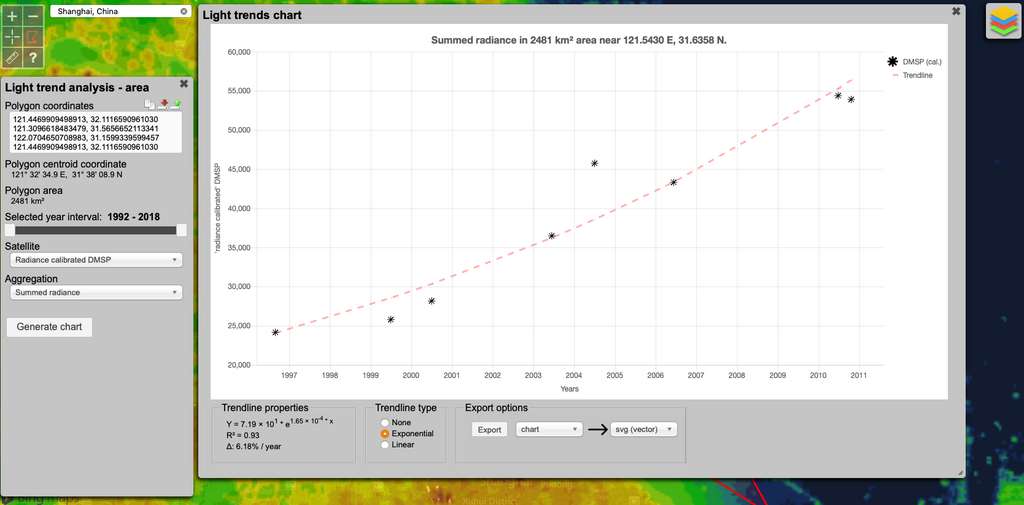Click the green arrow export coordinates icon
Viewport: 1024px width, 505px height.
click(177, 105)
